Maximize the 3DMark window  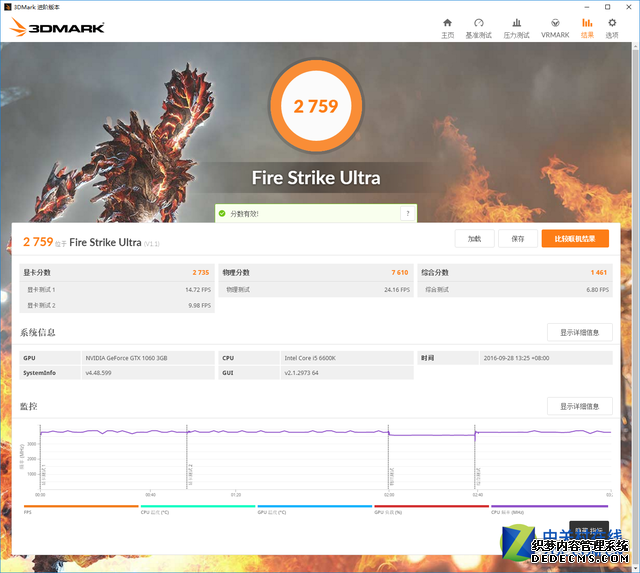(x=607, y=7)
